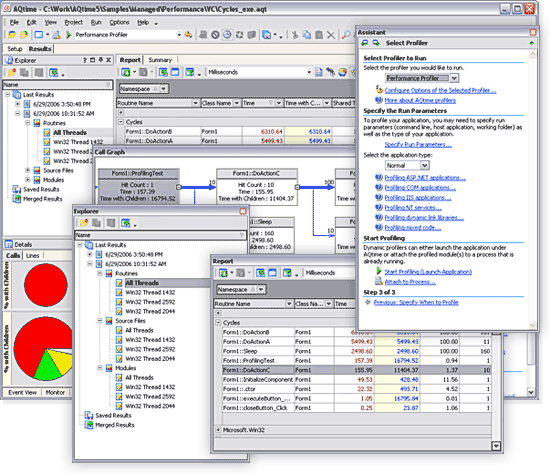Click the Find magnifier icon in main toolbar
The width and height of the screenshot is (550, 474).
click(346, 35)
